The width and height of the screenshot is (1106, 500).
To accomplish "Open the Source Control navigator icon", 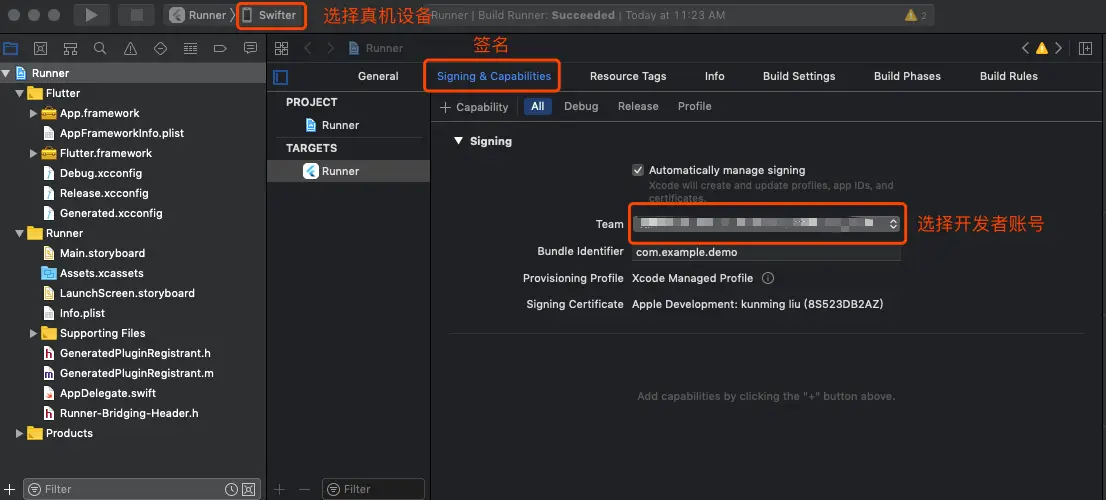I will 41,48.
